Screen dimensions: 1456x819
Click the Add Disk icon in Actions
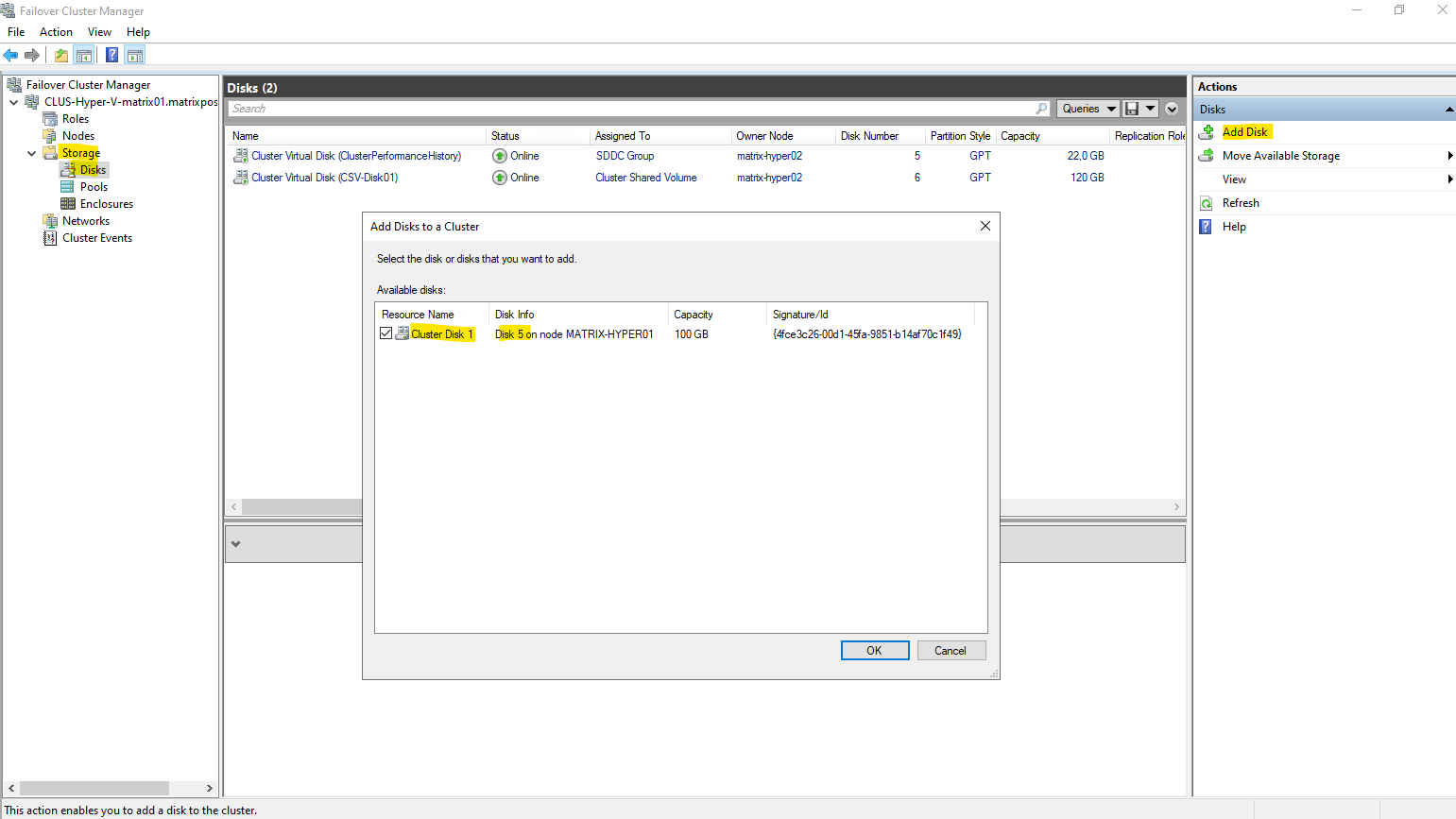click(x=1207, y=132)
